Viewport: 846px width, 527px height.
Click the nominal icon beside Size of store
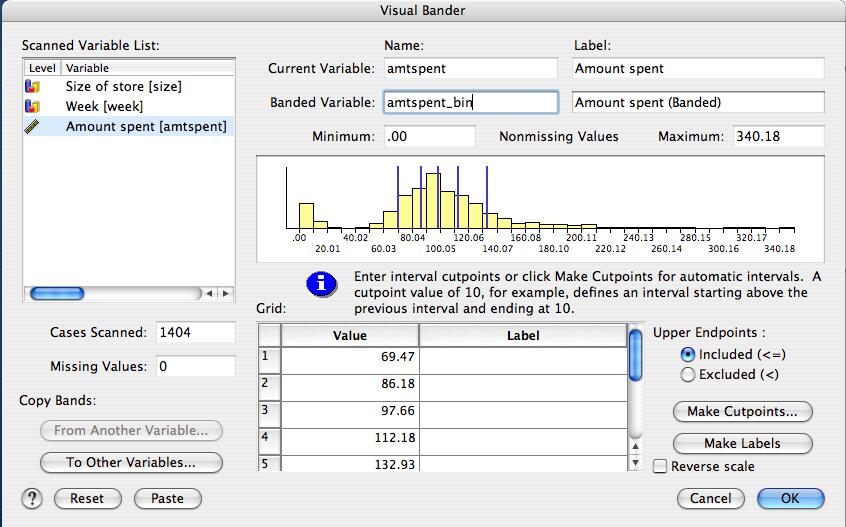pos(32,86)
